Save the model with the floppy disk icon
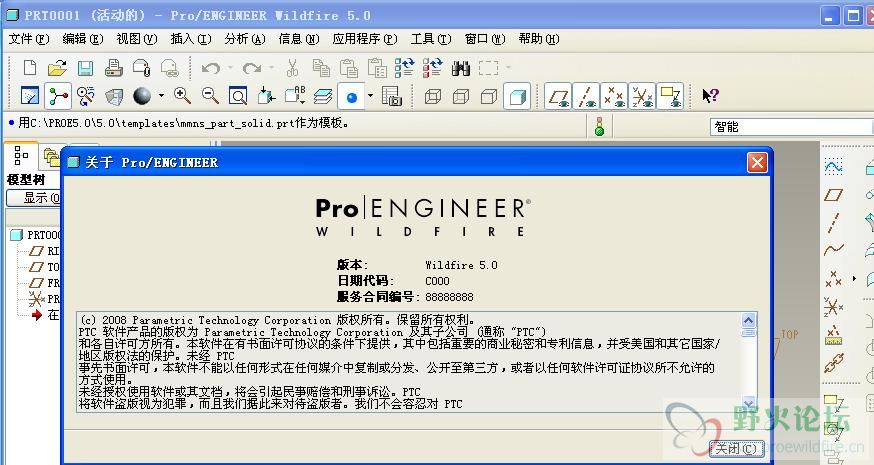 (x=85, y=68)
